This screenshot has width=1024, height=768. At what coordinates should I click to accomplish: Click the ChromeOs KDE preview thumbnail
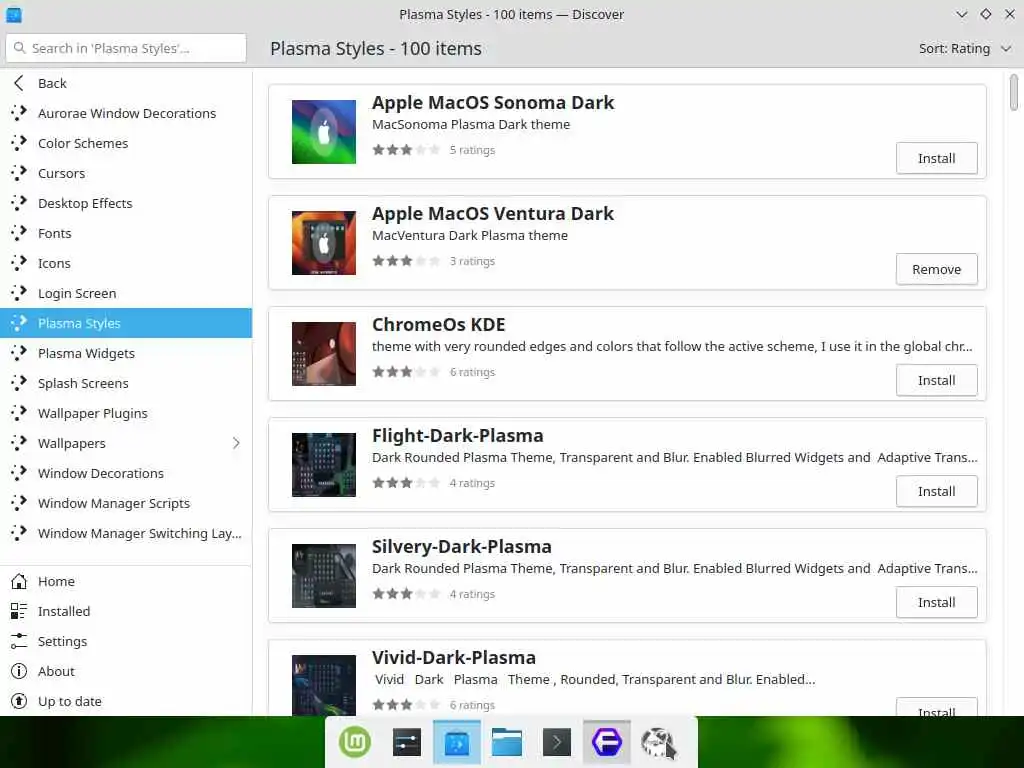pos(324,354)
